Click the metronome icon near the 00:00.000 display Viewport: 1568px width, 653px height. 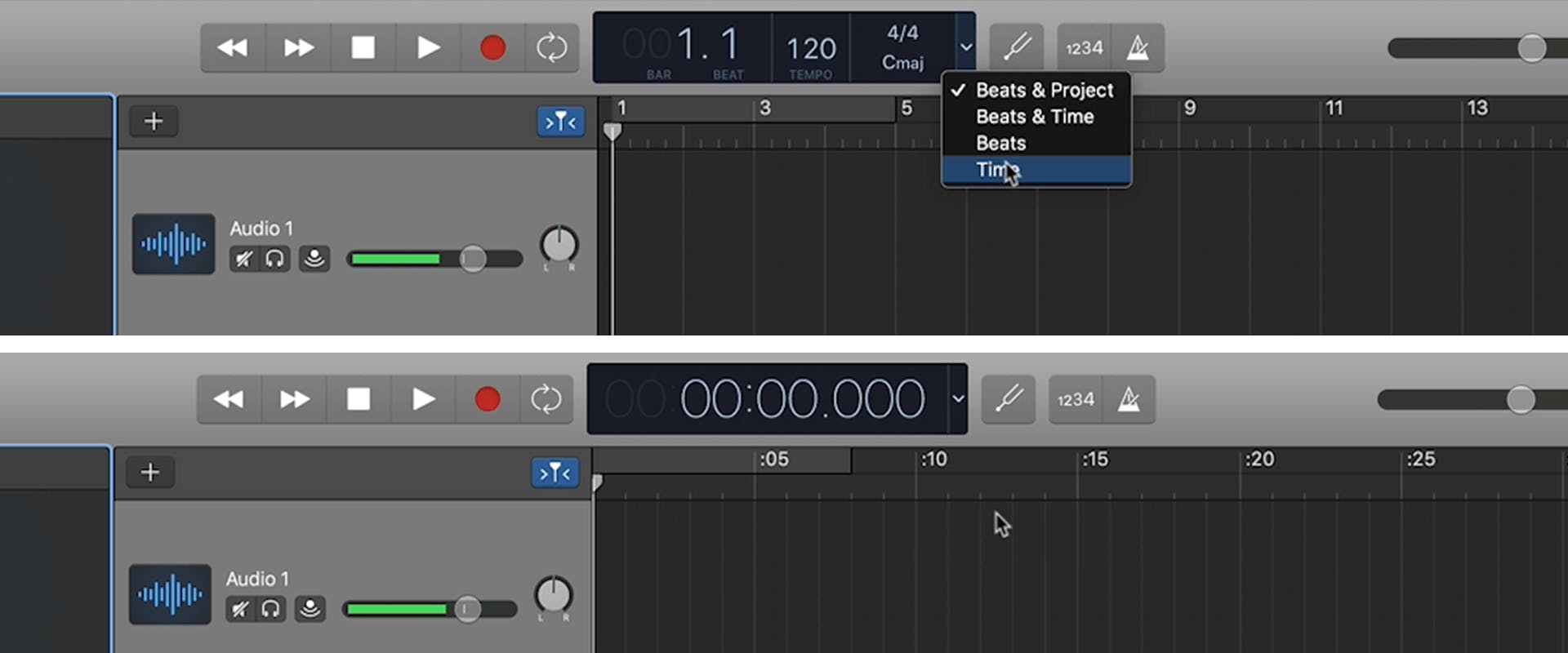click(x=1129, y=399)
